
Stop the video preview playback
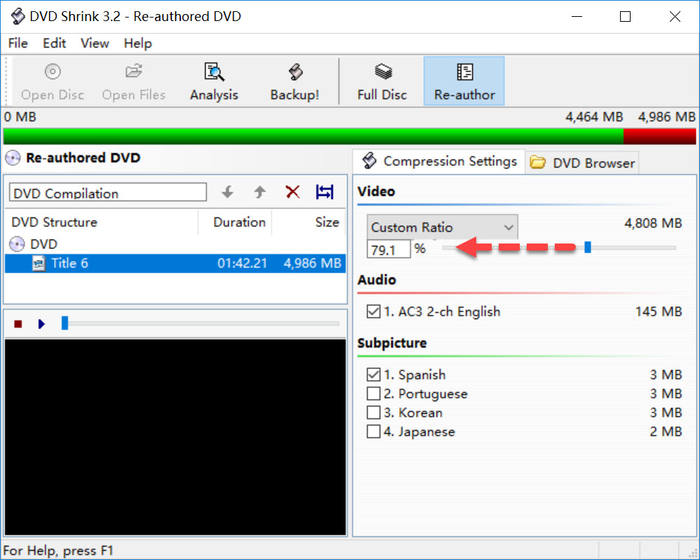click(x=18, y=323)
